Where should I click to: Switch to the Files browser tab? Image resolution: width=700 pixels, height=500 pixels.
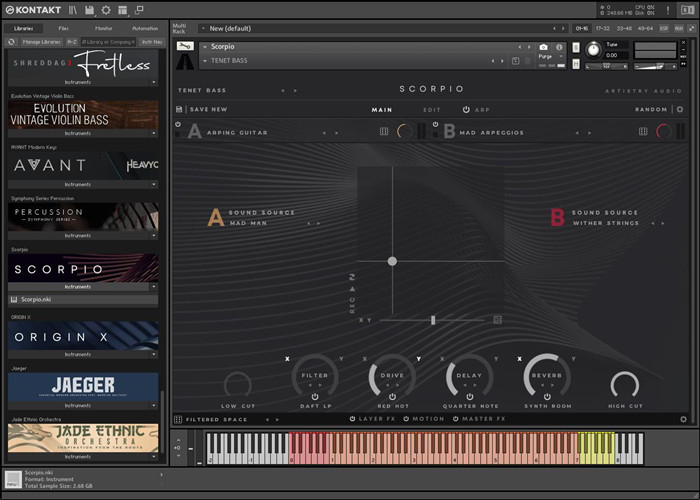tap(63, 28)
